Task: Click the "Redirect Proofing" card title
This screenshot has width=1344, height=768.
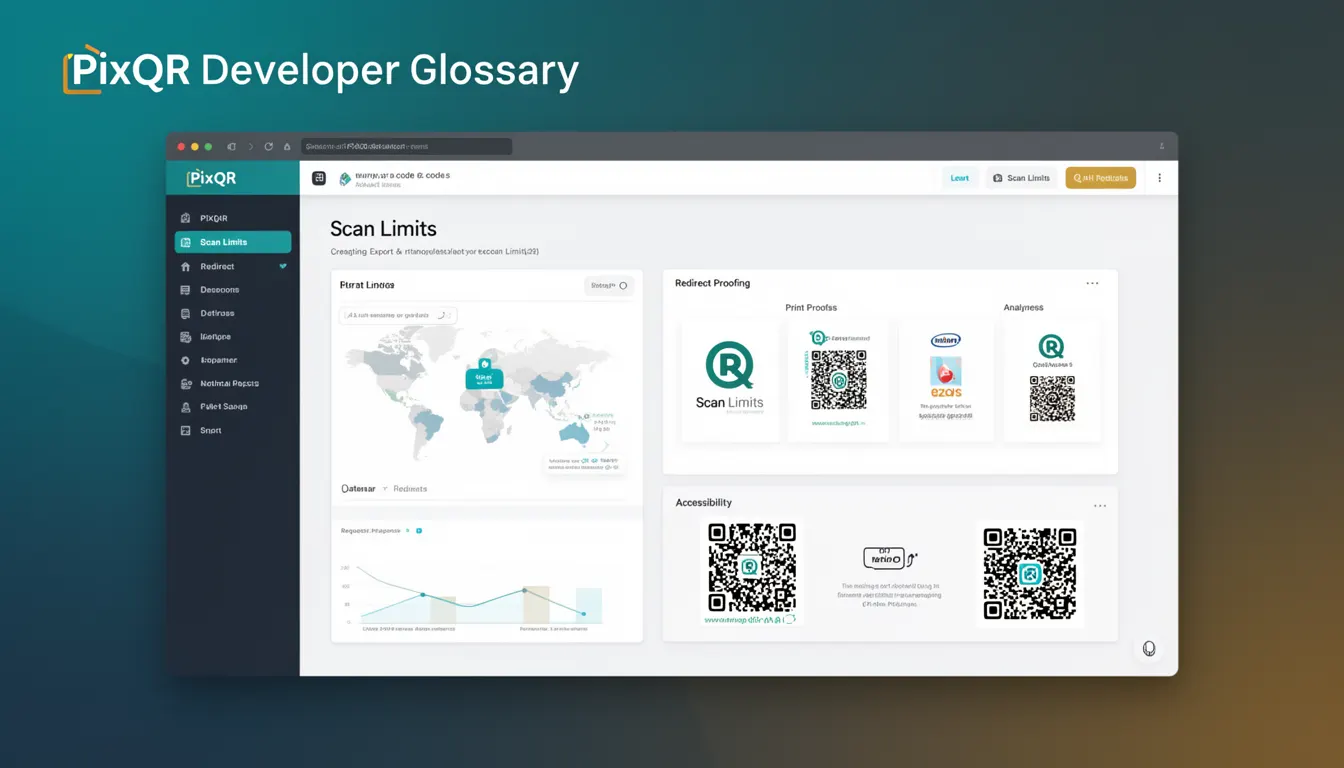Action: tap(712, 283)
